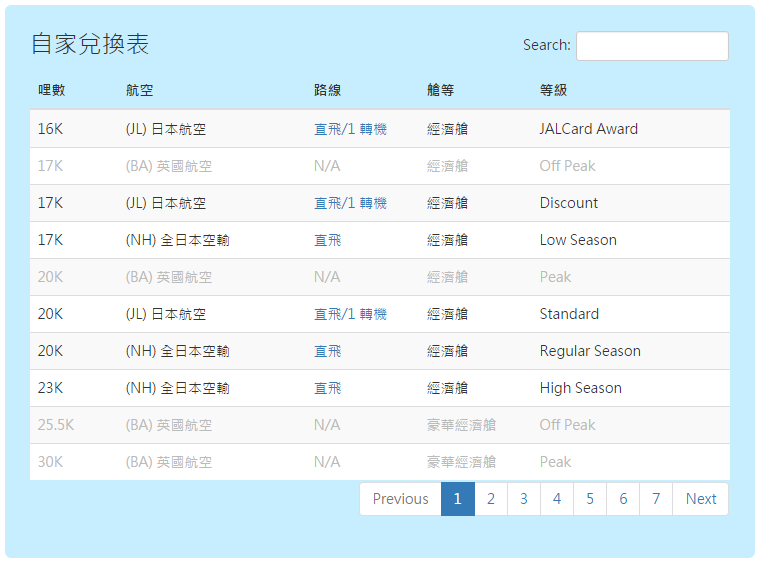Viewport: 761px width, 564px height.
Task: Sort by the 等級 column header
Action: tap(553, 90)
